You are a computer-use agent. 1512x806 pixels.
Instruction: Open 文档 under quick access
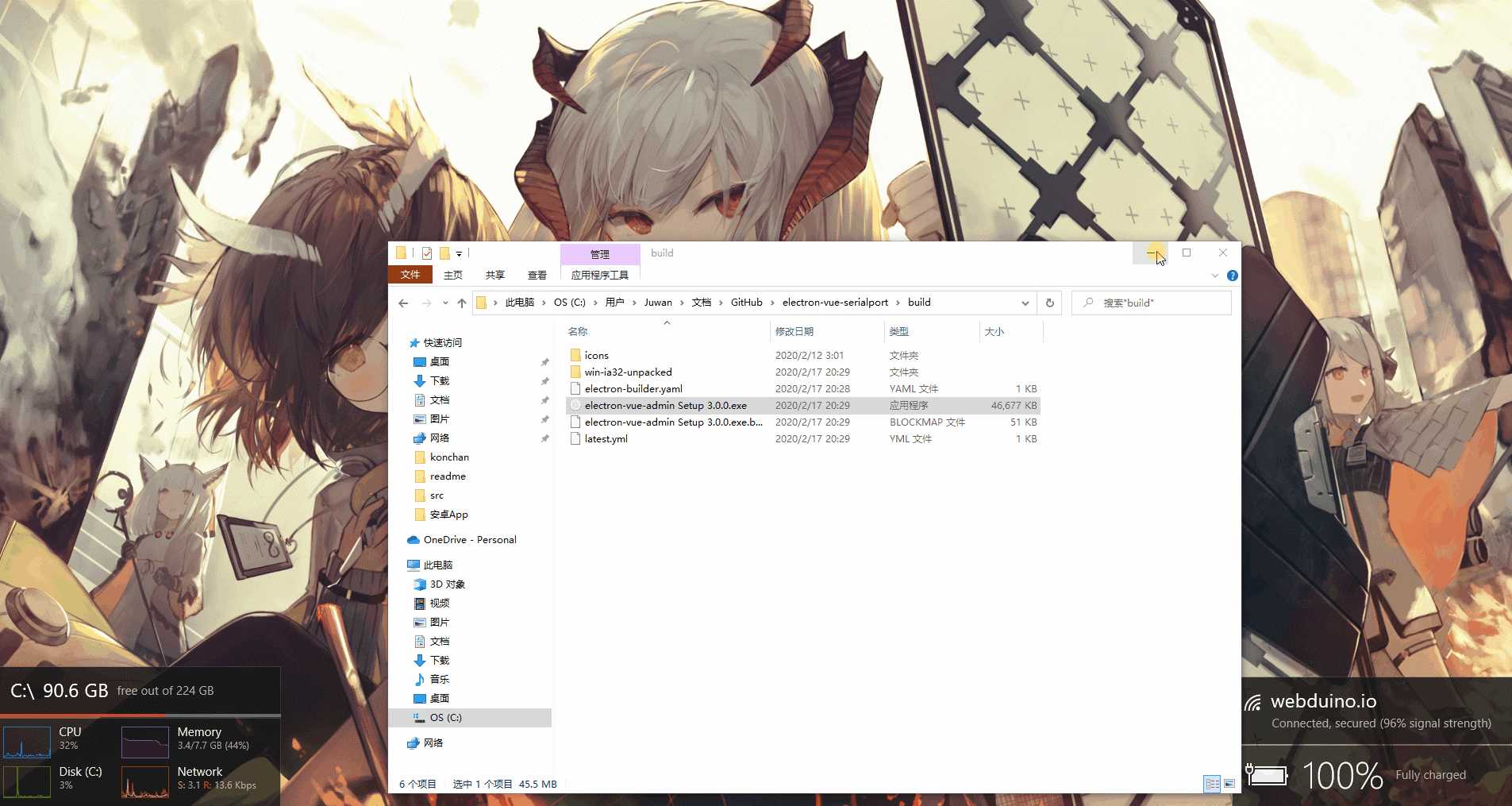click(x=440, y=399)
